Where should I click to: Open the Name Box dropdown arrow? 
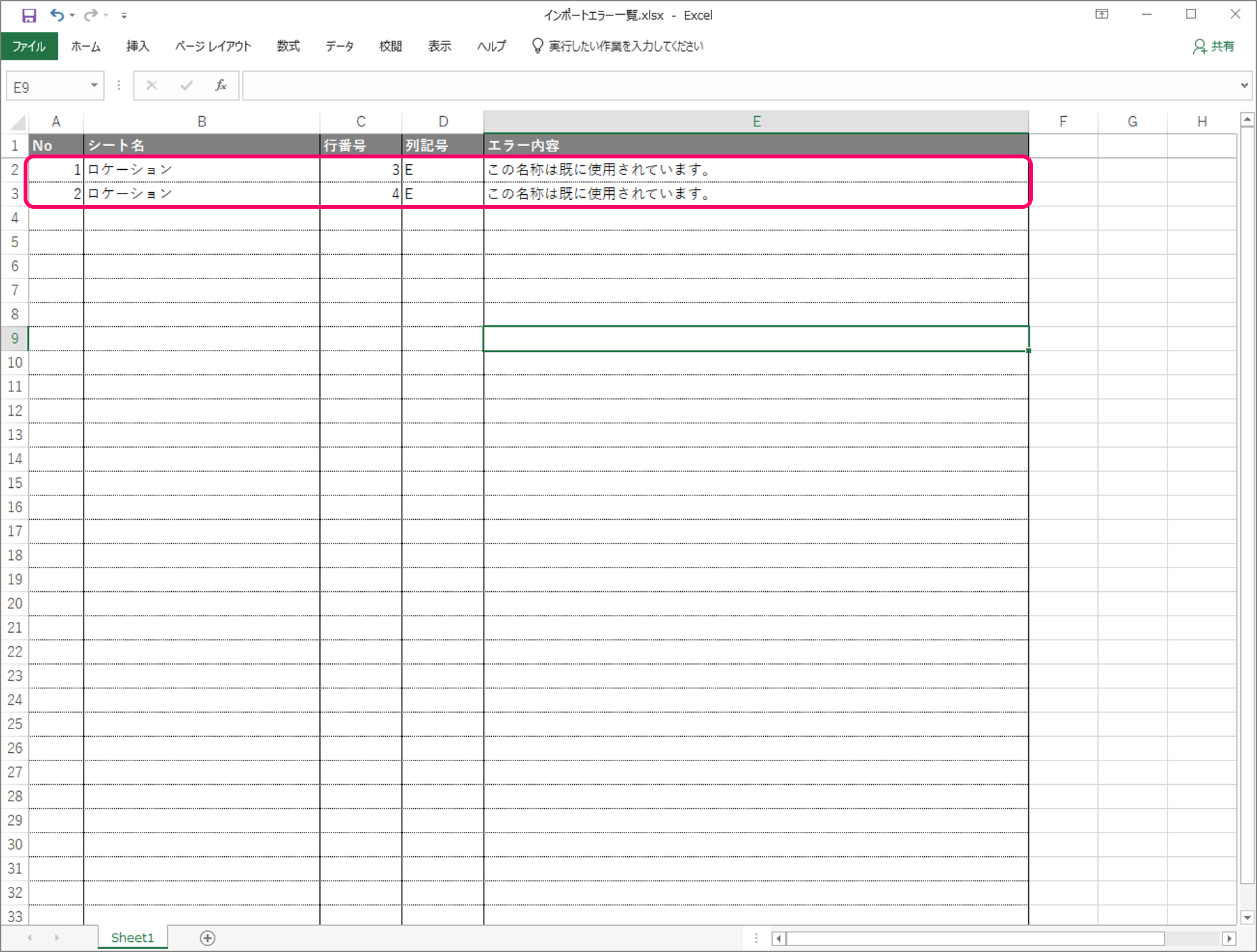94,86
